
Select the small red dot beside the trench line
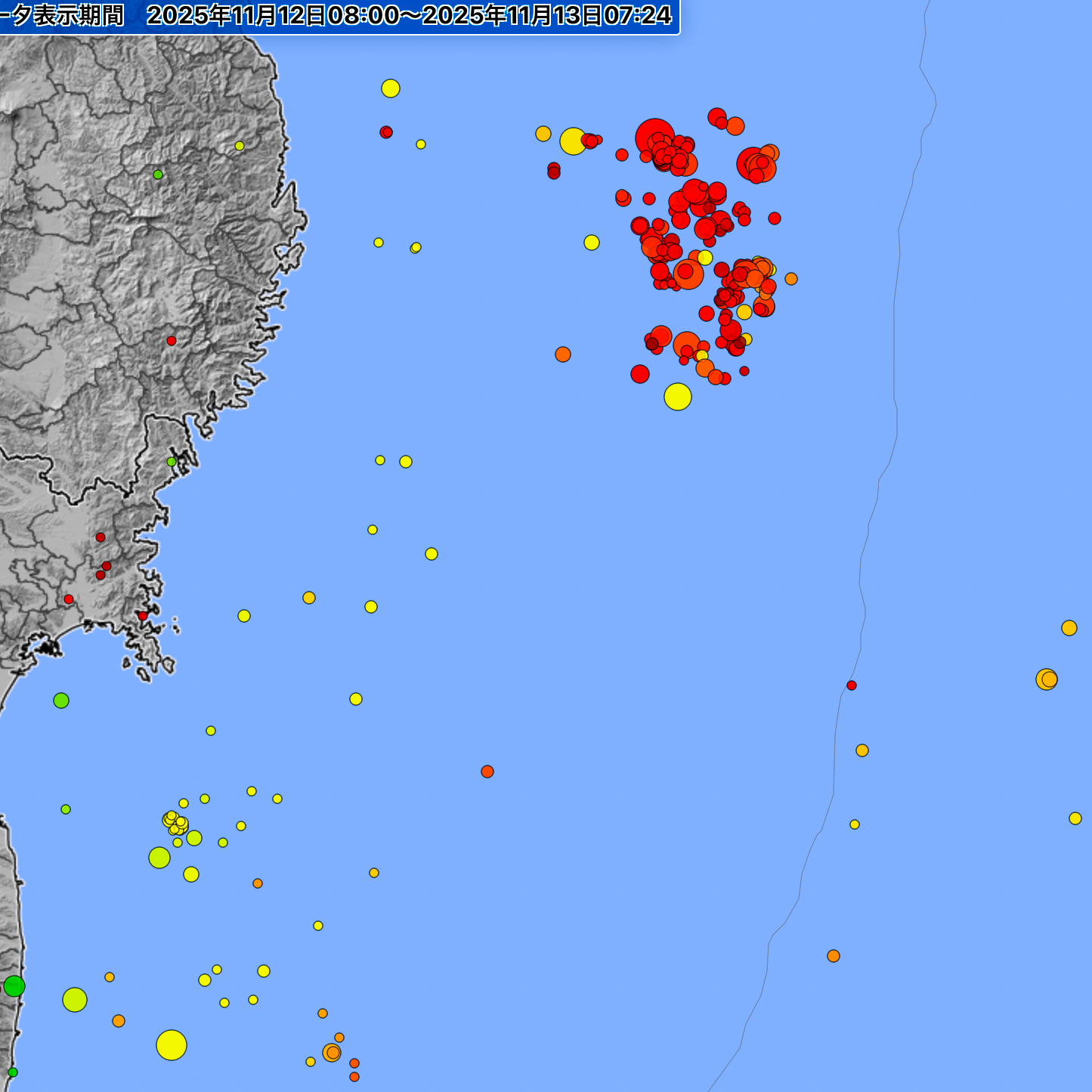point(852,685)
